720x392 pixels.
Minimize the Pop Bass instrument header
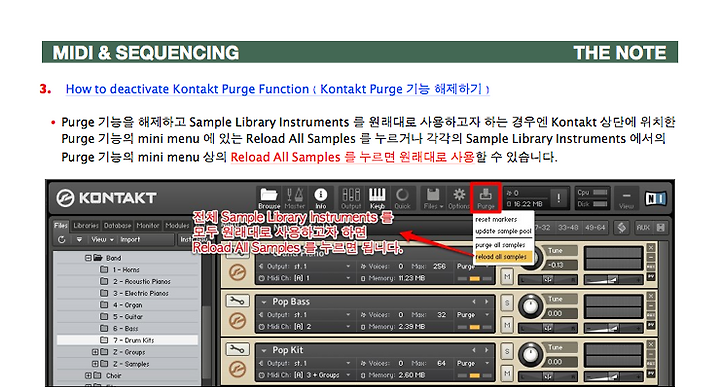651,305
